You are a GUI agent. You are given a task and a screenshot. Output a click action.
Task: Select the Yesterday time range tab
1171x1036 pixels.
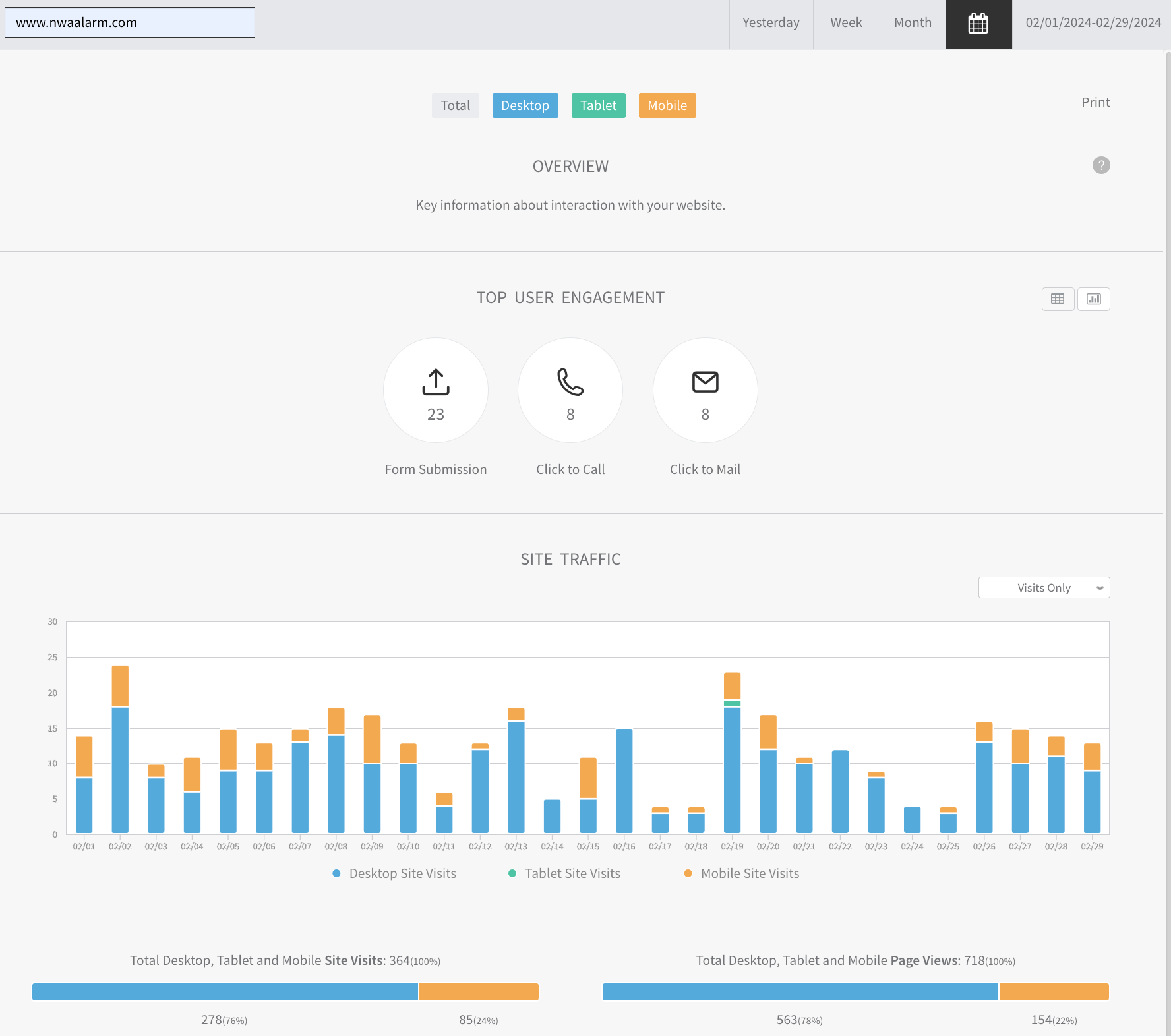pos(771,23)
